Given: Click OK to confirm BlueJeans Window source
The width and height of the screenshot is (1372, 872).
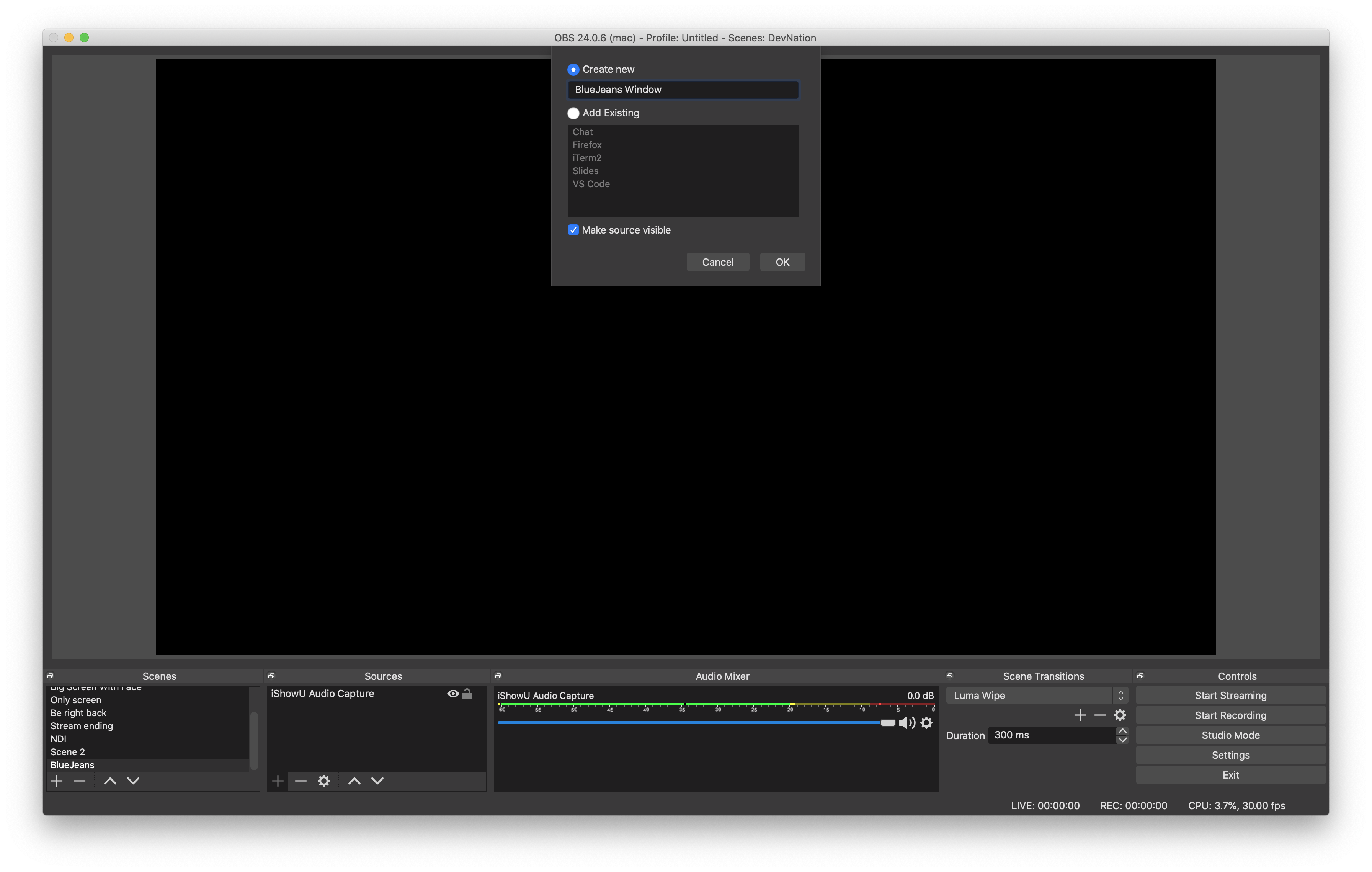Looking at the screenshot, I should (782, 262).
